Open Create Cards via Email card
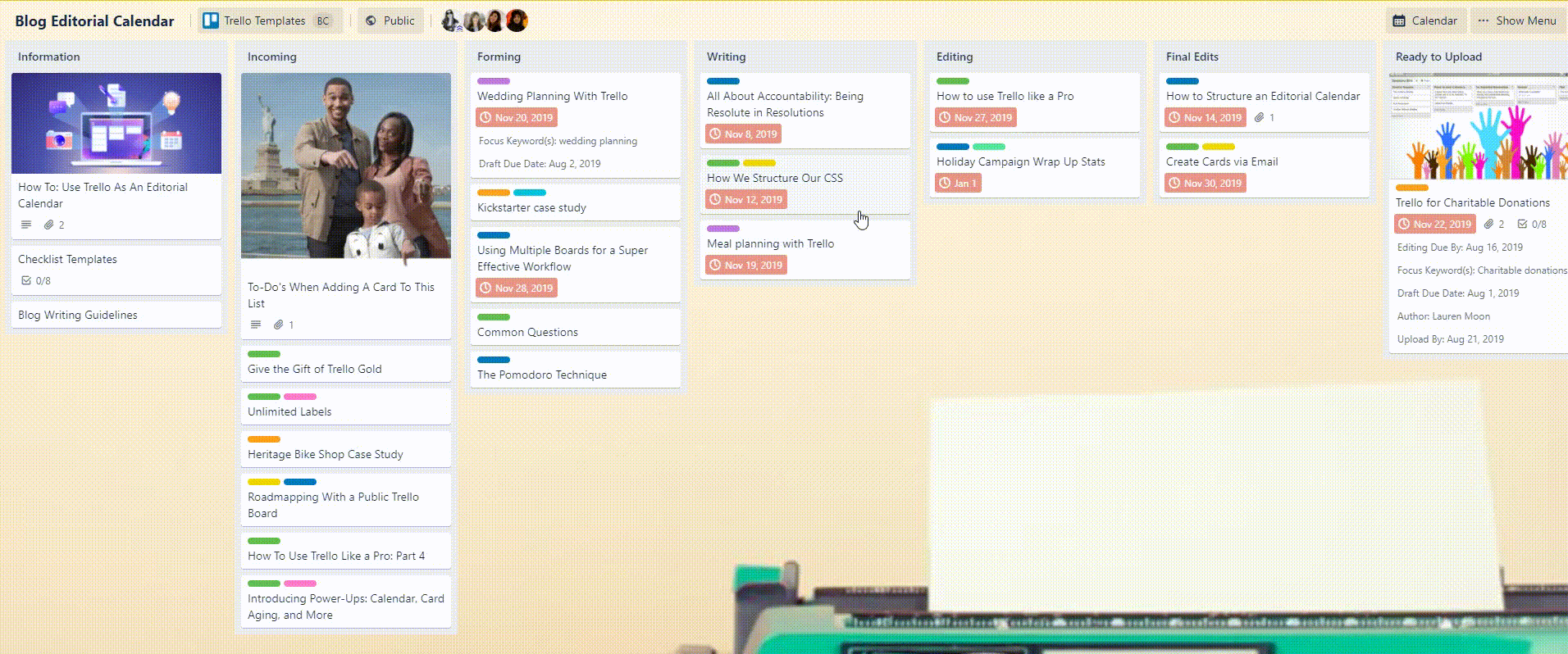Image resolution: width=1568 pixels, height=654 pixels. pos(1265,168)
